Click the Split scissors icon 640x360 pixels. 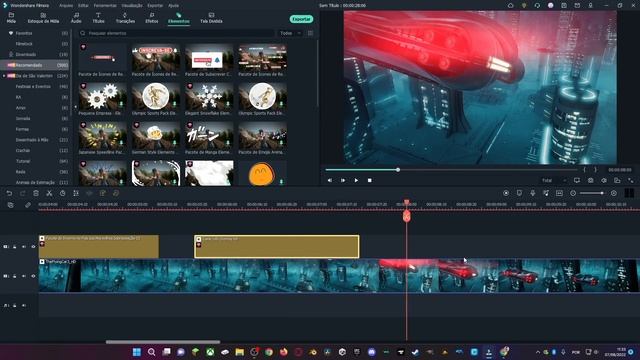(49, 193)
